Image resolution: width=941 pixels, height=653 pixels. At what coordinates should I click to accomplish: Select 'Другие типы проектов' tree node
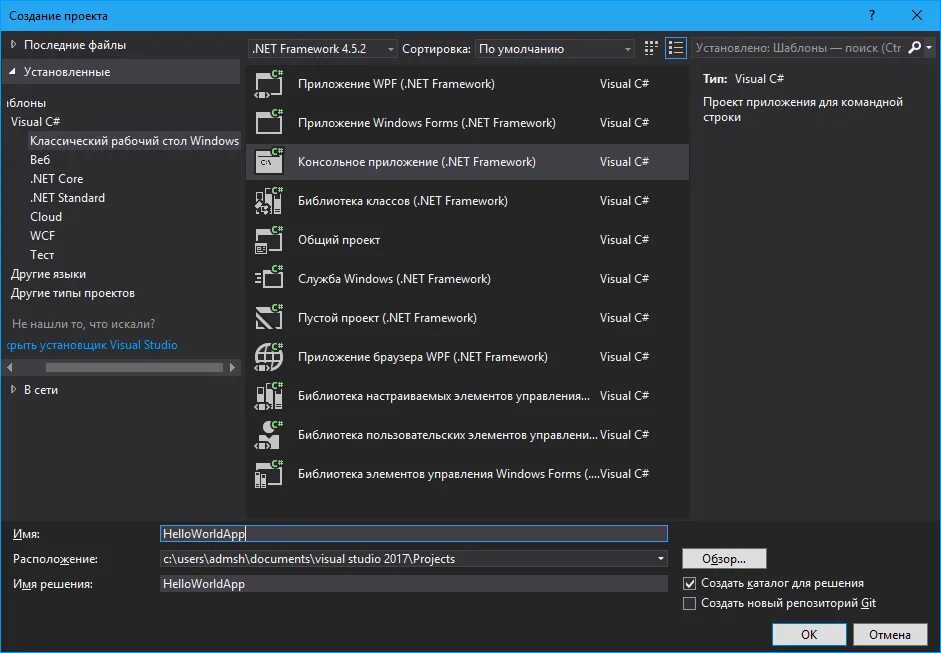click(73, 293)
